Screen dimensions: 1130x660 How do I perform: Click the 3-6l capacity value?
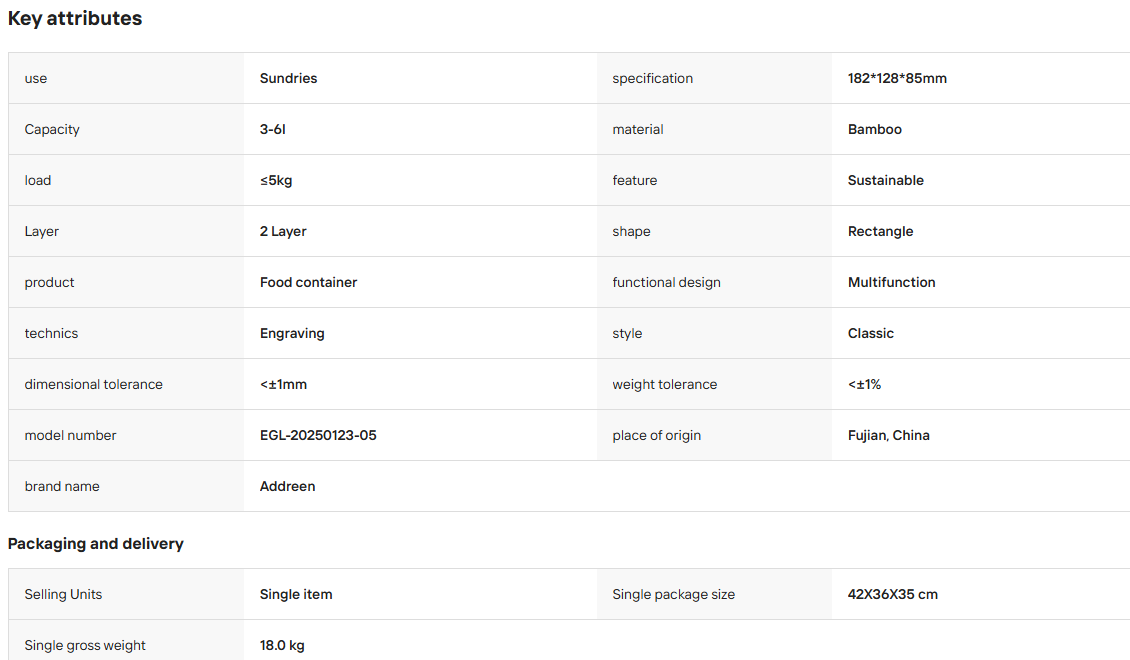pyautogui.click(x=273, y=130)
